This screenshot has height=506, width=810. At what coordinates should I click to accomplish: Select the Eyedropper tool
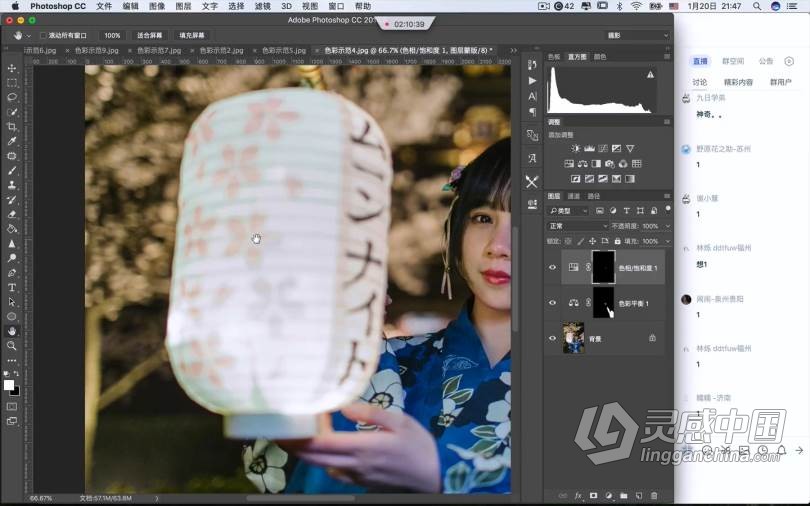pyautogui.click(x=11, y=141)
